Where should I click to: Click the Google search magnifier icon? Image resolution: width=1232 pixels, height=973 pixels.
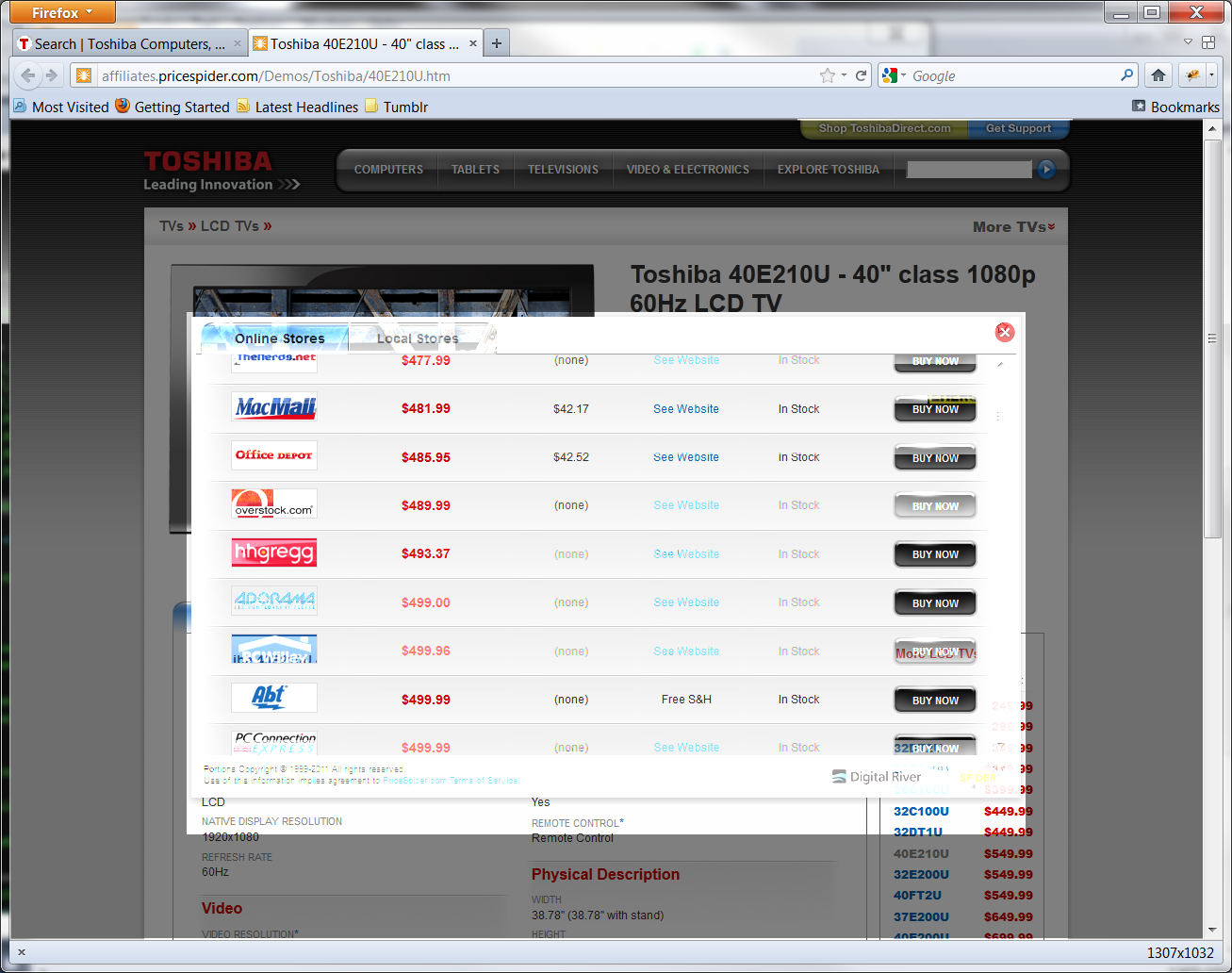tap(1127, 75)
